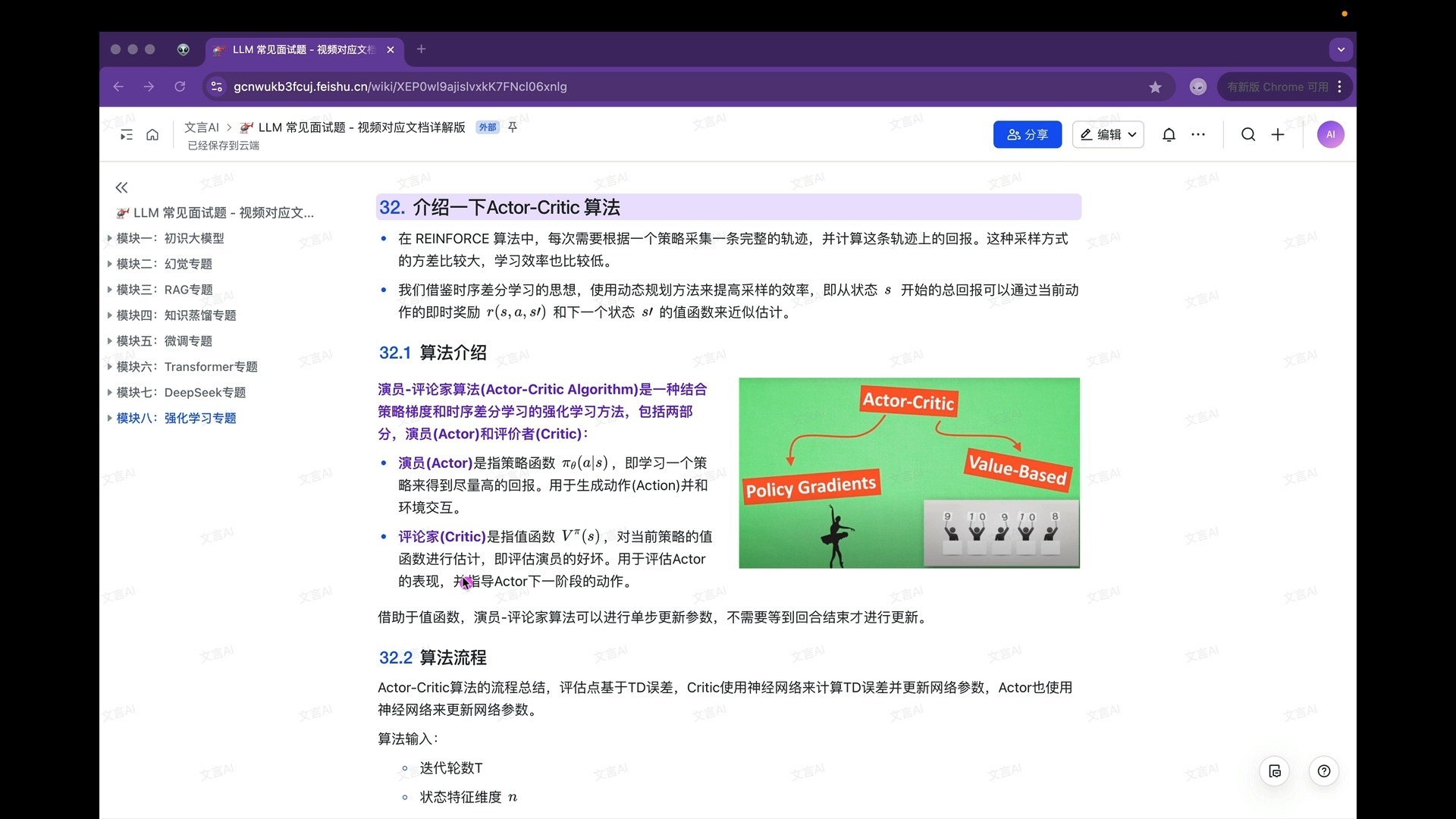Expand 模块二：幻觉专题
Screen dimensions: 1456x819
coord(110,264)
